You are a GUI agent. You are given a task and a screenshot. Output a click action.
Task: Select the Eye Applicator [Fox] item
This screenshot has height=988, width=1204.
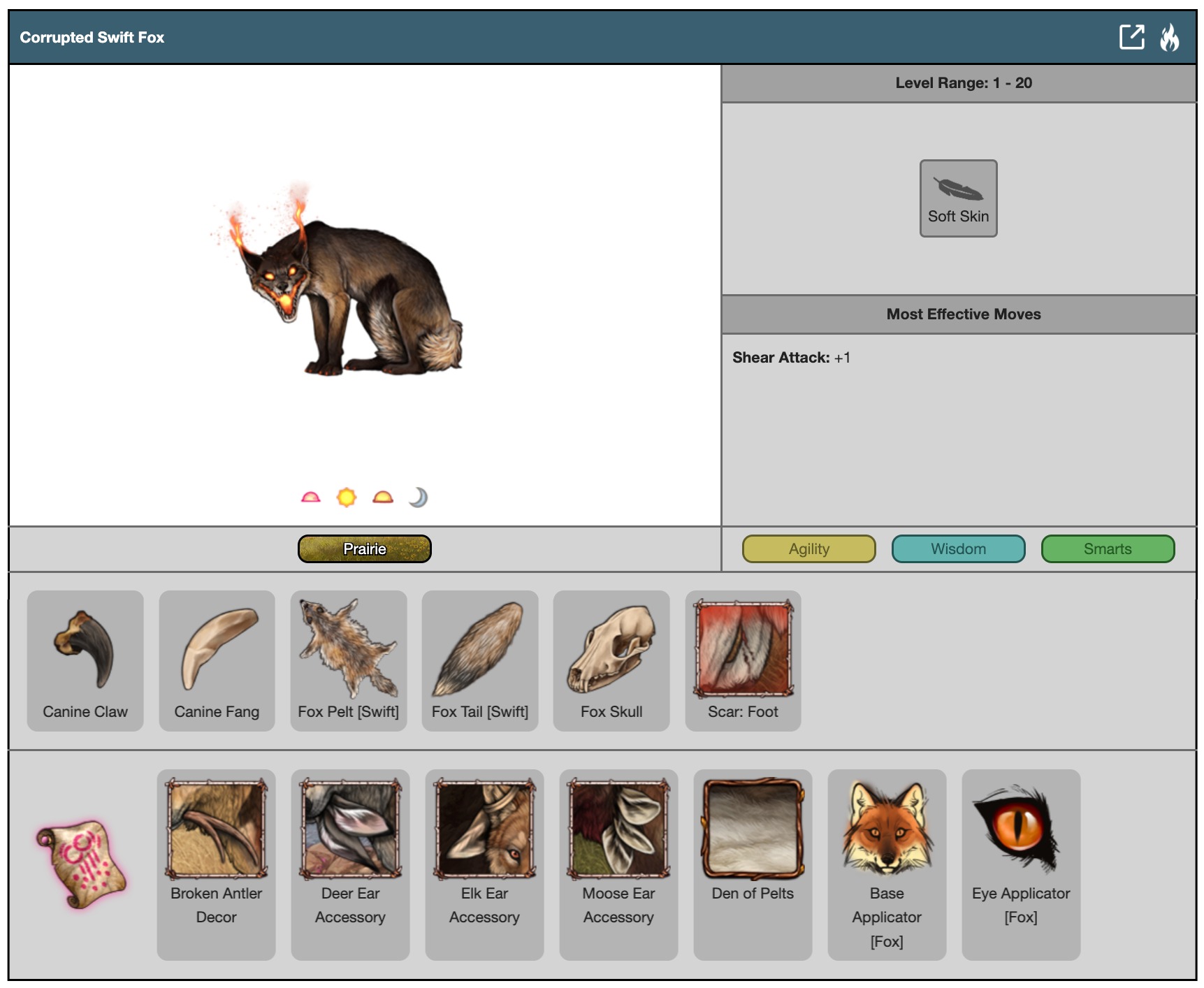(1020, 864)
